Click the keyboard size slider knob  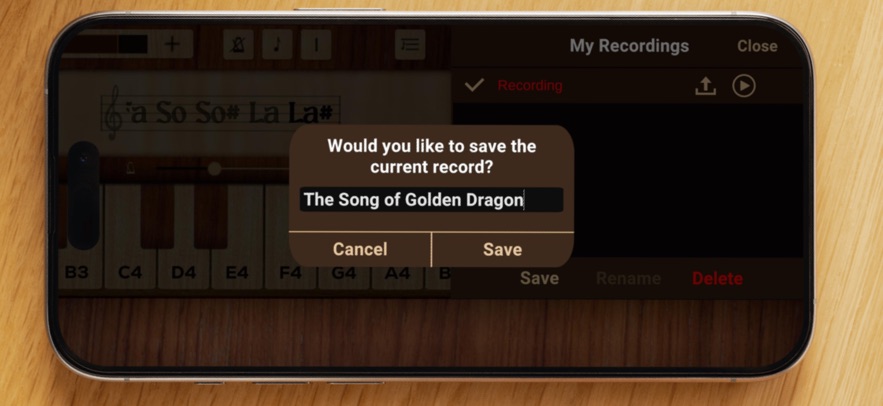[214, 168]
